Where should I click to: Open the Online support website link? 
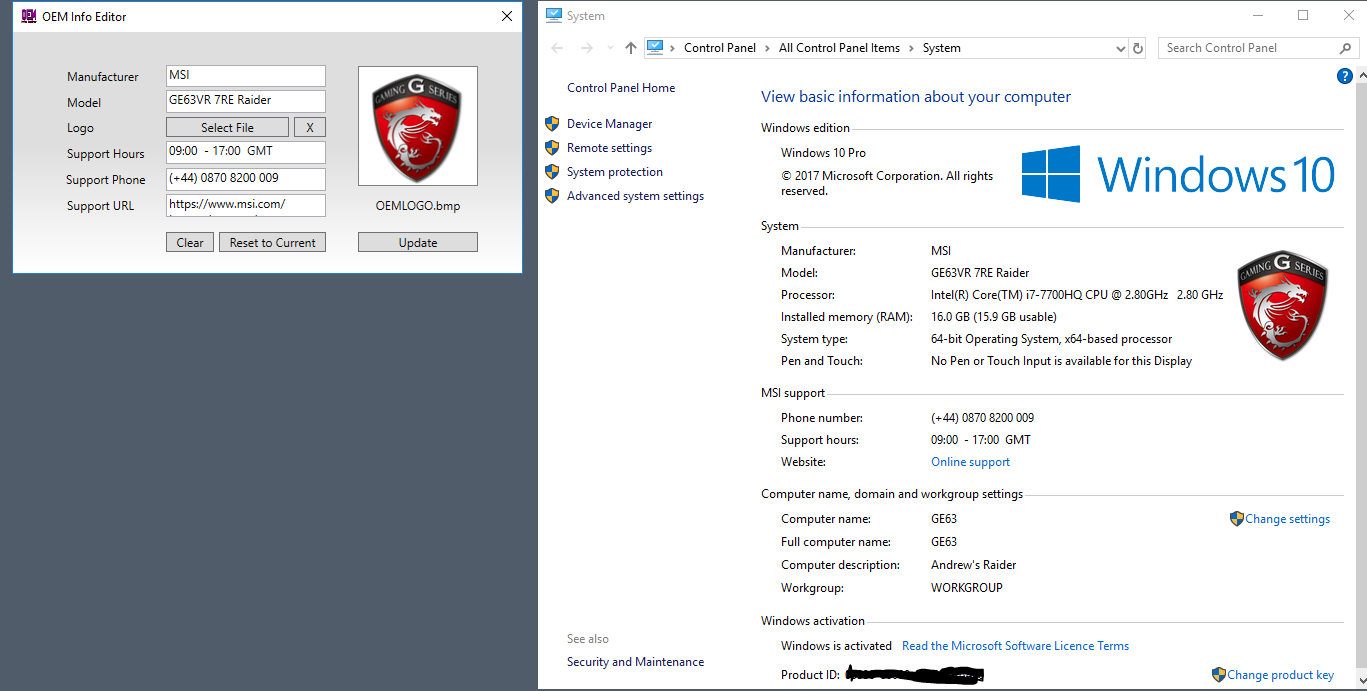click(970, 462)
